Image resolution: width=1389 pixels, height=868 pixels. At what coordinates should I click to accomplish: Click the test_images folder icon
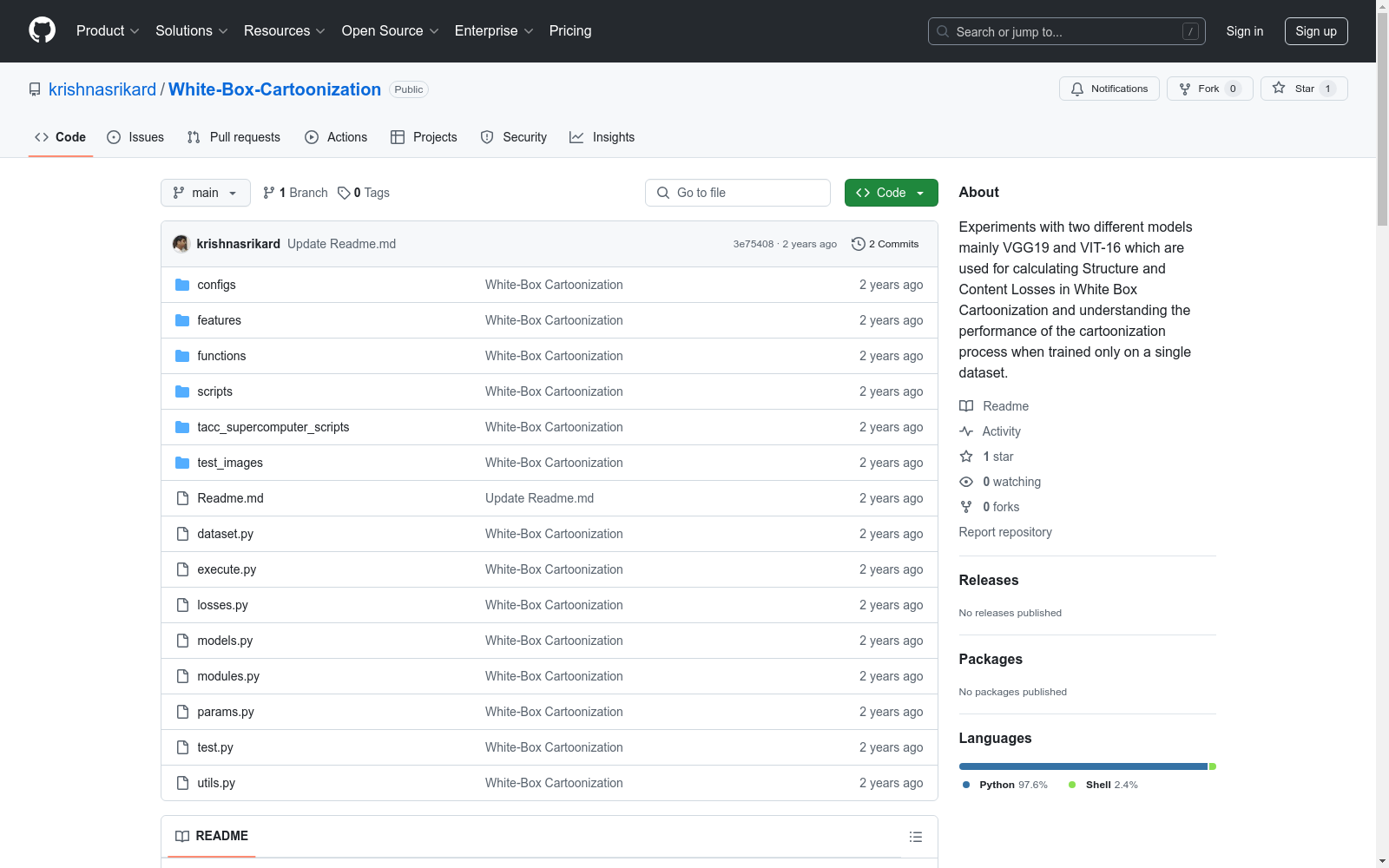point(182,463)
